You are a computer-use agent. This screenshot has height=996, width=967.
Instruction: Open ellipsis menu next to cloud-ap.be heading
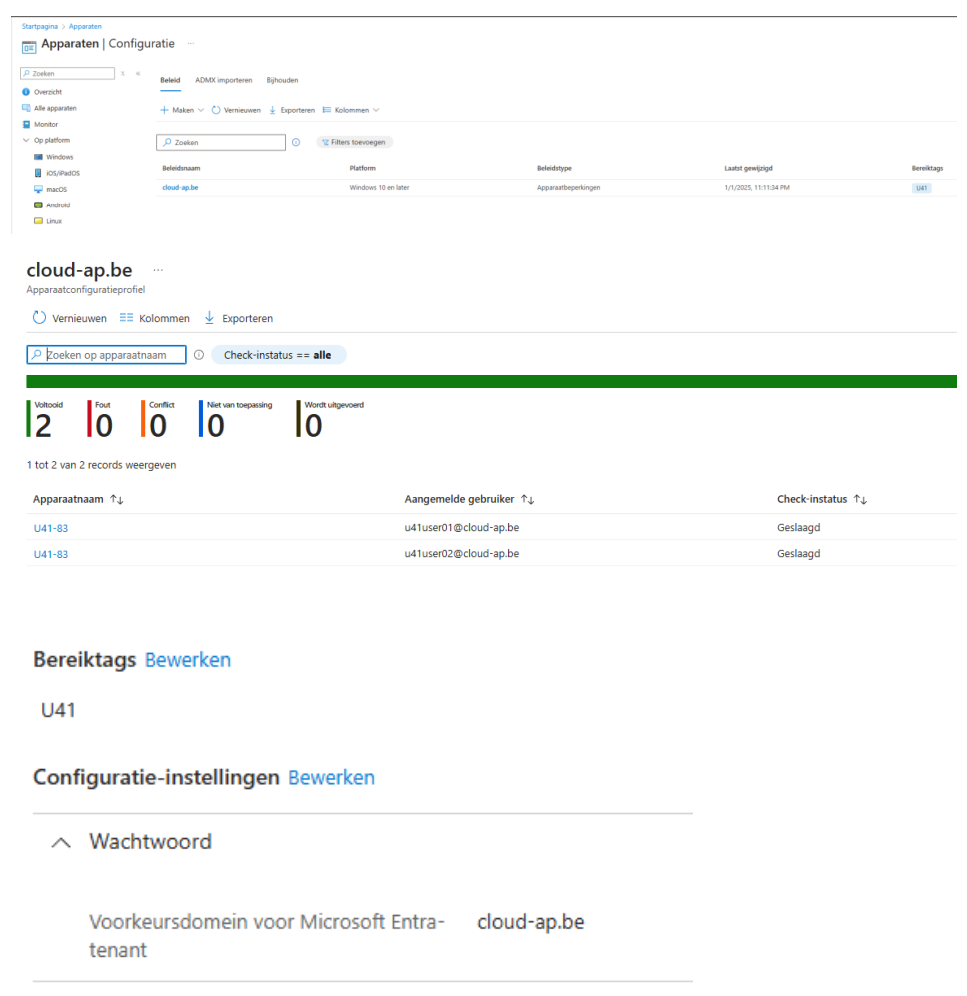point(158,270)
